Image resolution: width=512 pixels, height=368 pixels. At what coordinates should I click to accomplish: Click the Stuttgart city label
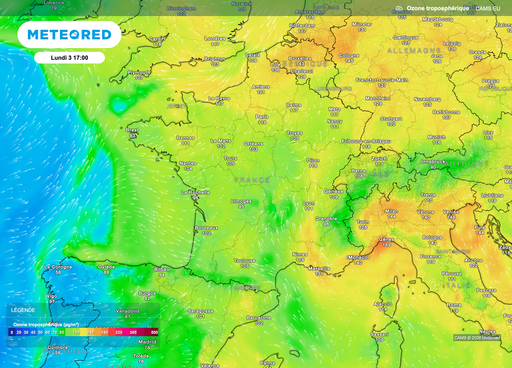(391, 119)
